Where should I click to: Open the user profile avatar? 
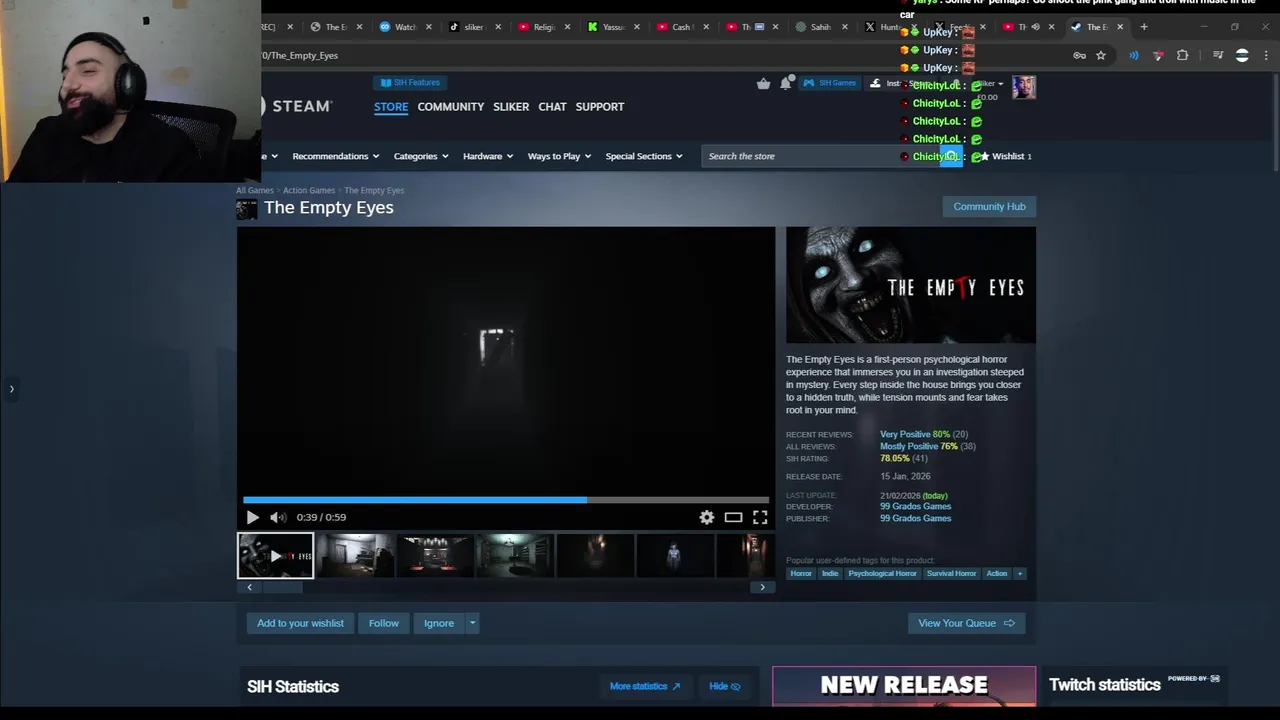(1023, 87)
